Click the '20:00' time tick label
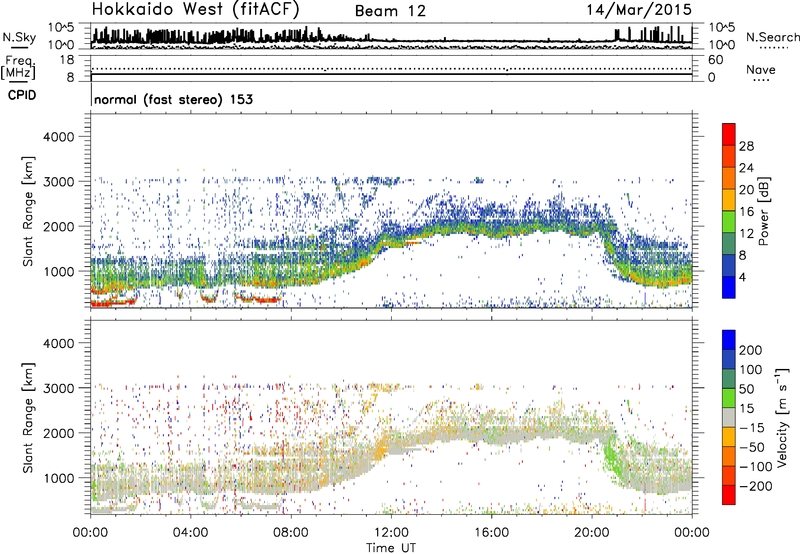Screen dimensions: 800x554 (x=592, y=533)
